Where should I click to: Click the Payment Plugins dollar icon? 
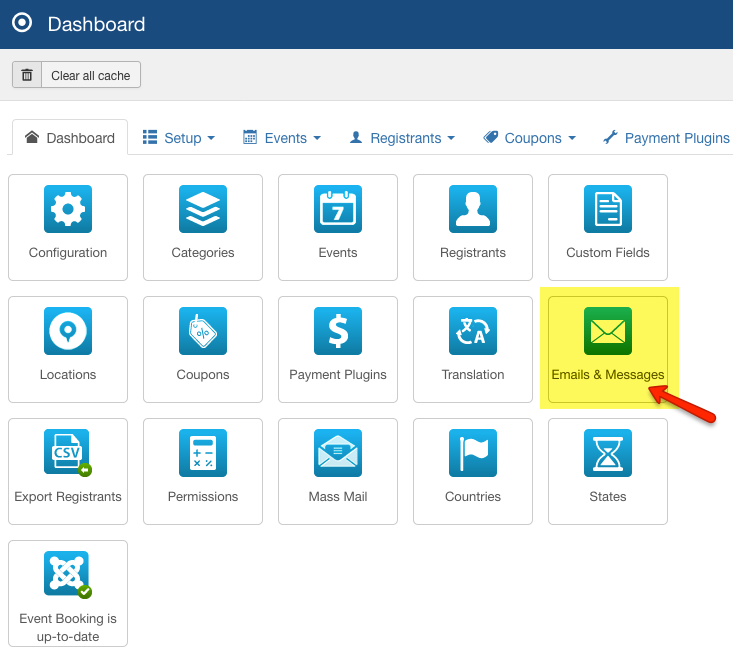click(x=338, y=331)
